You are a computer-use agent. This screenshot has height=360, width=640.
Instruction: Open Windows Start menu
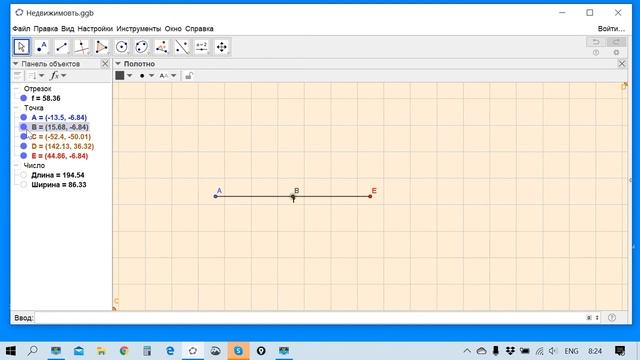tap(11, 351)
